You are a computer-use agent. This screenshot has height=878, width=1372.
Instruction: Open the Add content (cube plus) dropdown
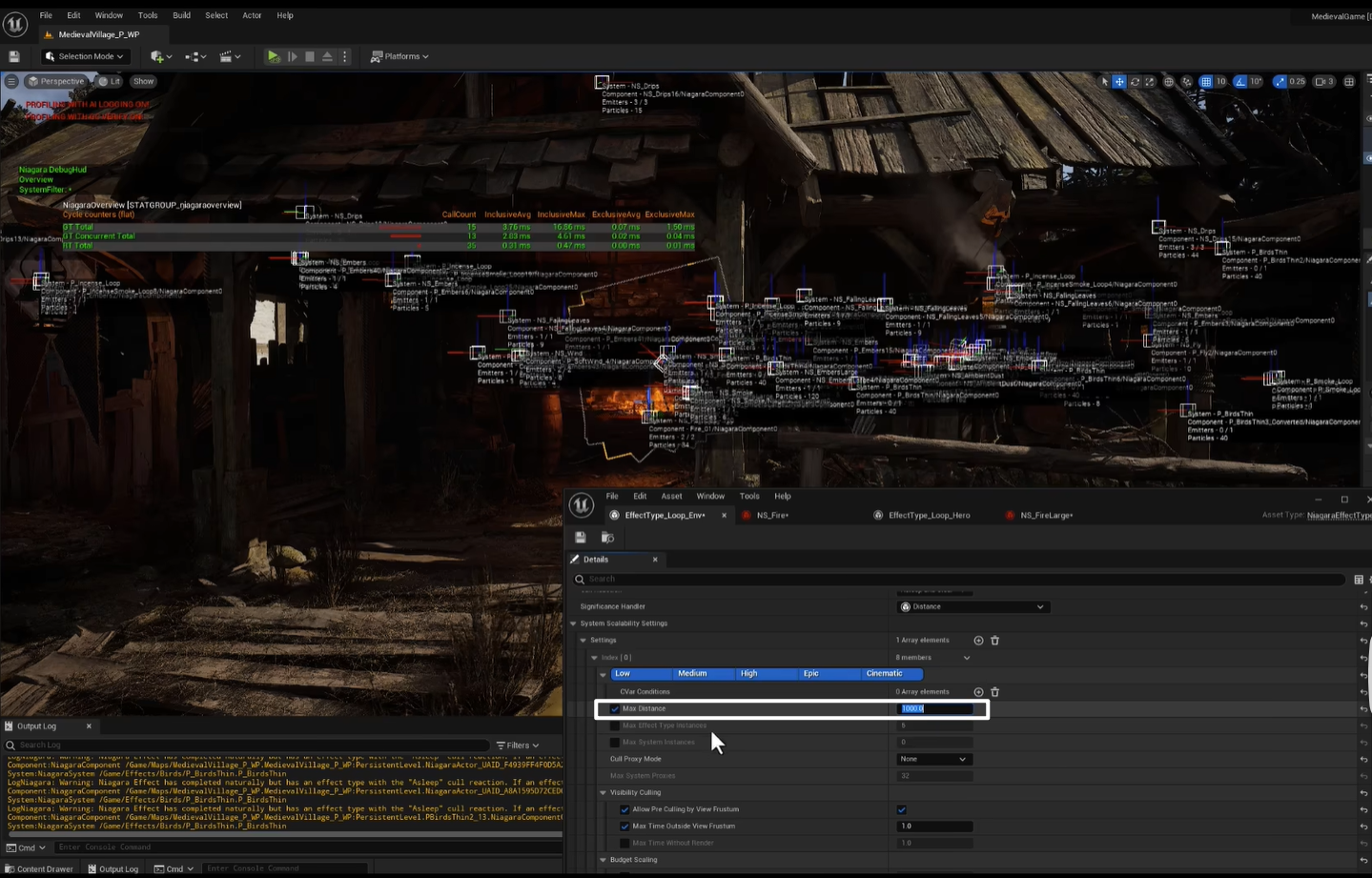pyautogui.click(x=161, y=57)
